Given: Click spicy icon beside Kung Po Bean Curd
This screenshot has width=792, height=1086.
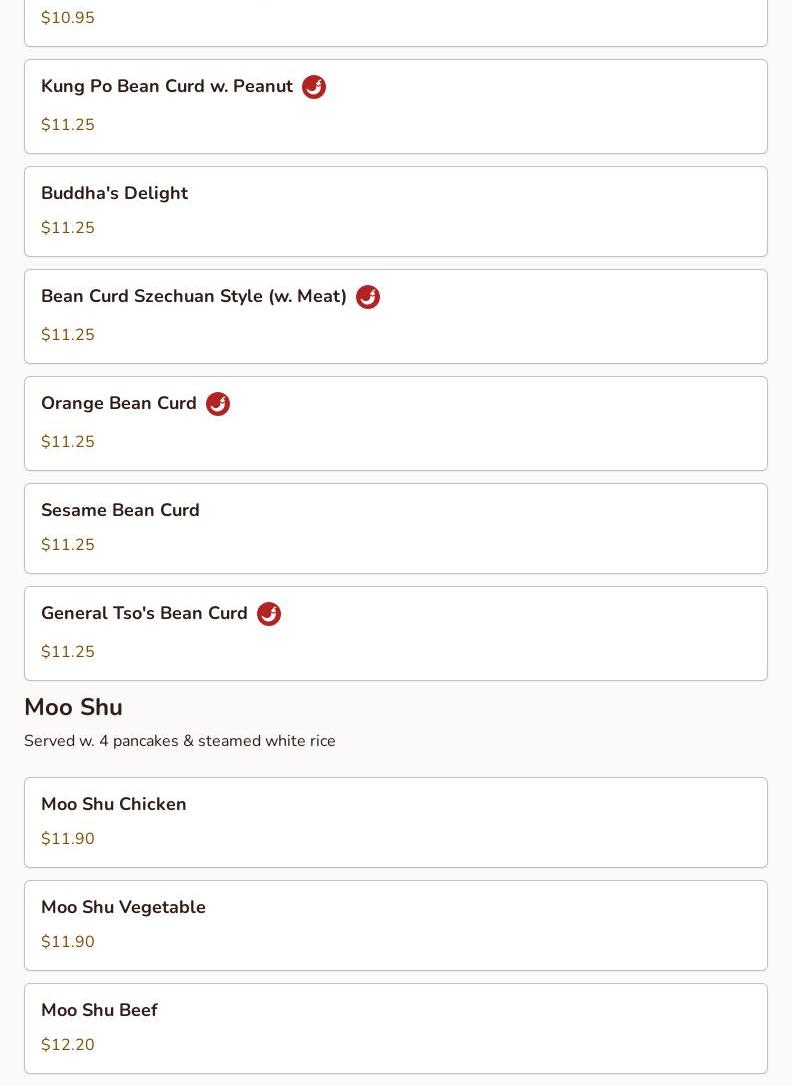Looking at the screenshot, I should (314, 87).
